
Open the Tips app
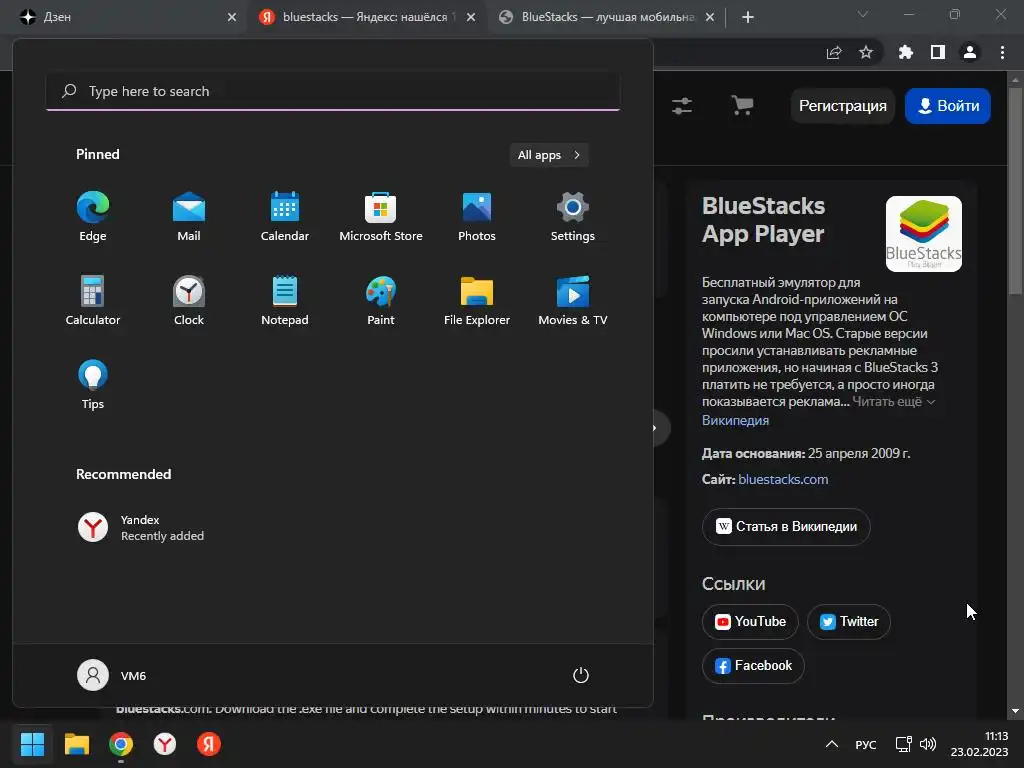93,385
